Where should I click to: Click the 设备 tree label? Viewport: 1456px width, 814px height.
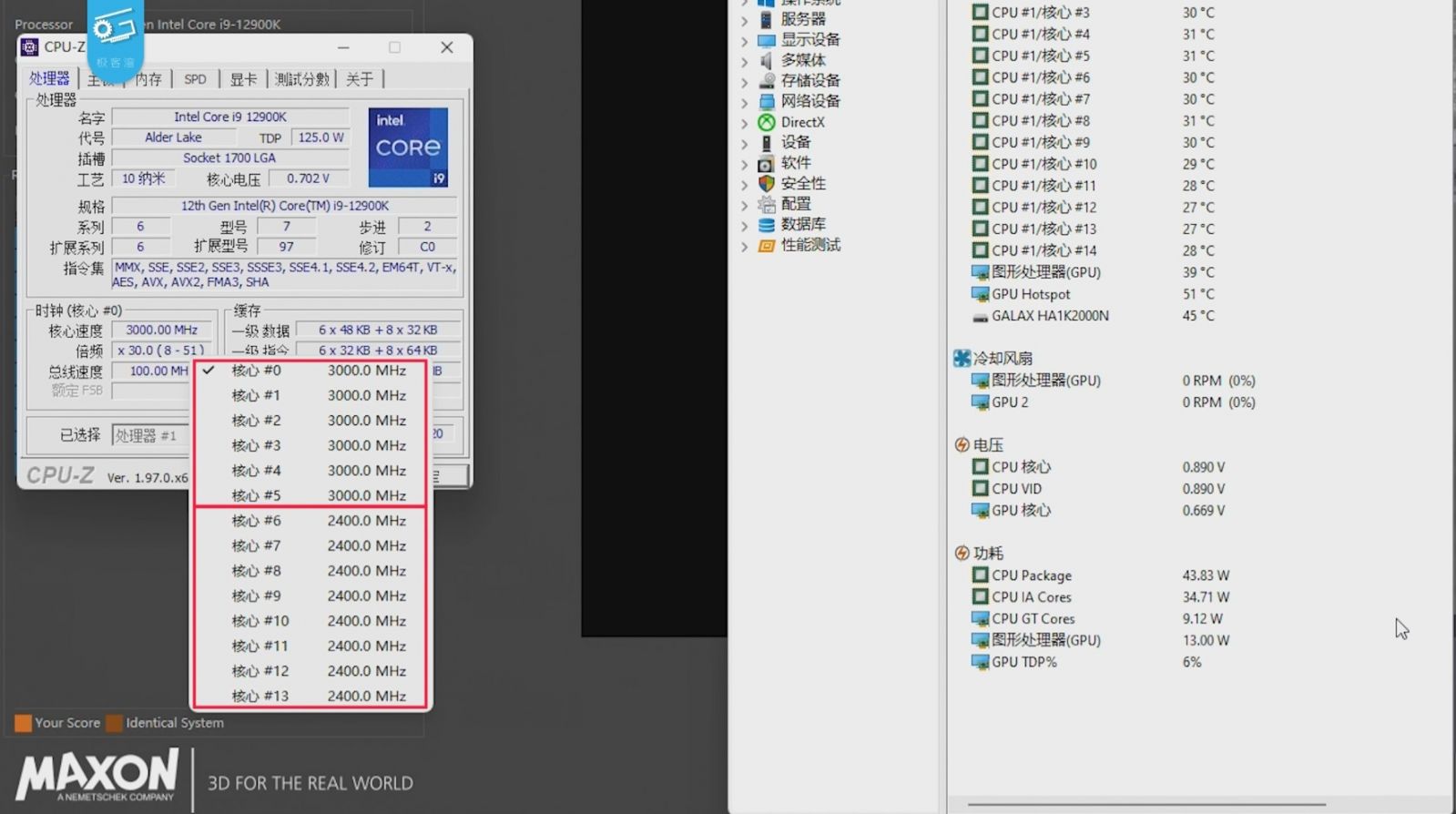pyautogui.click(x=796, y=142)
